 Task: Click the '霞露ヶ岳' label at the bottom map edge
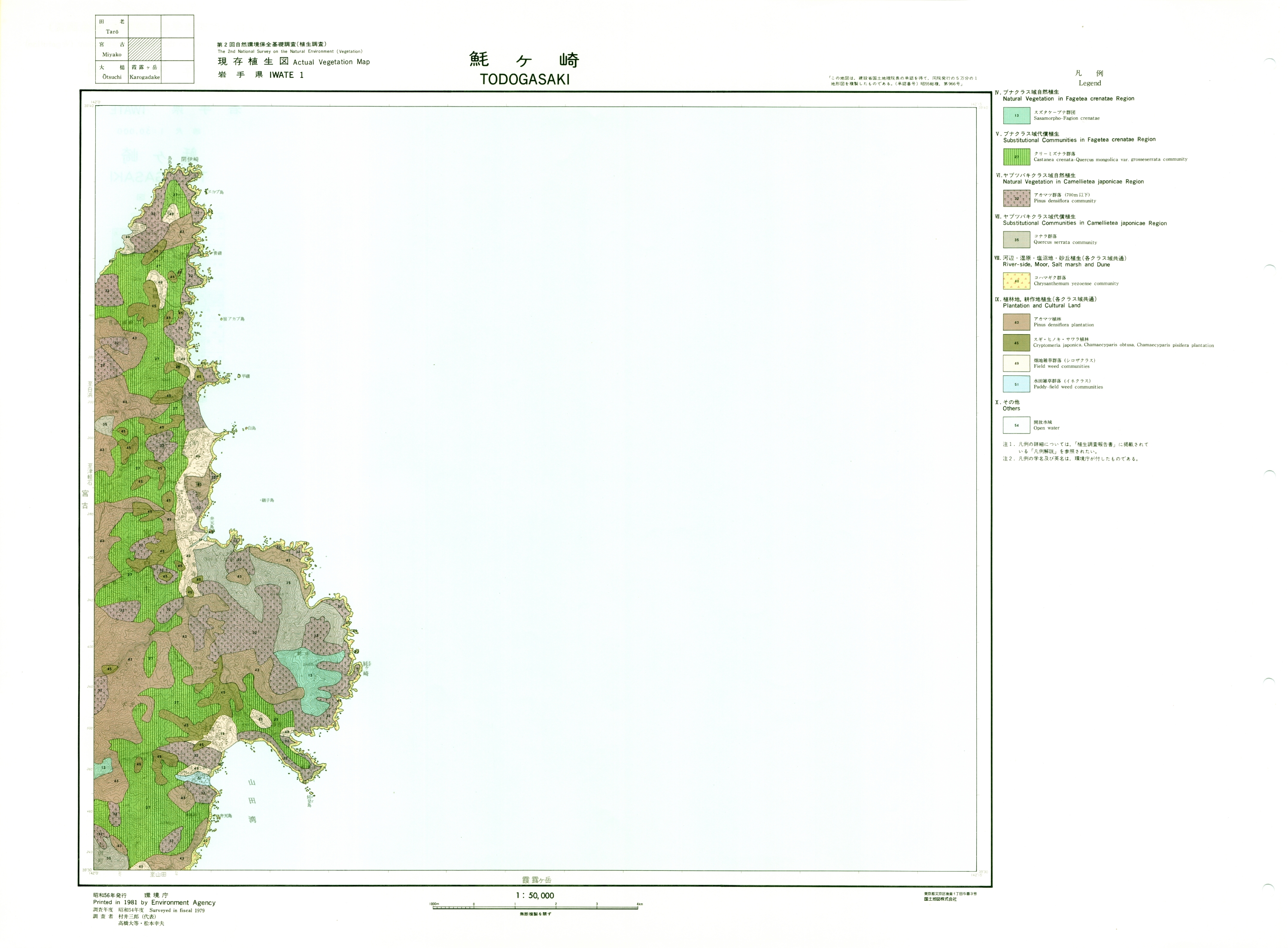tap(536, 880)
